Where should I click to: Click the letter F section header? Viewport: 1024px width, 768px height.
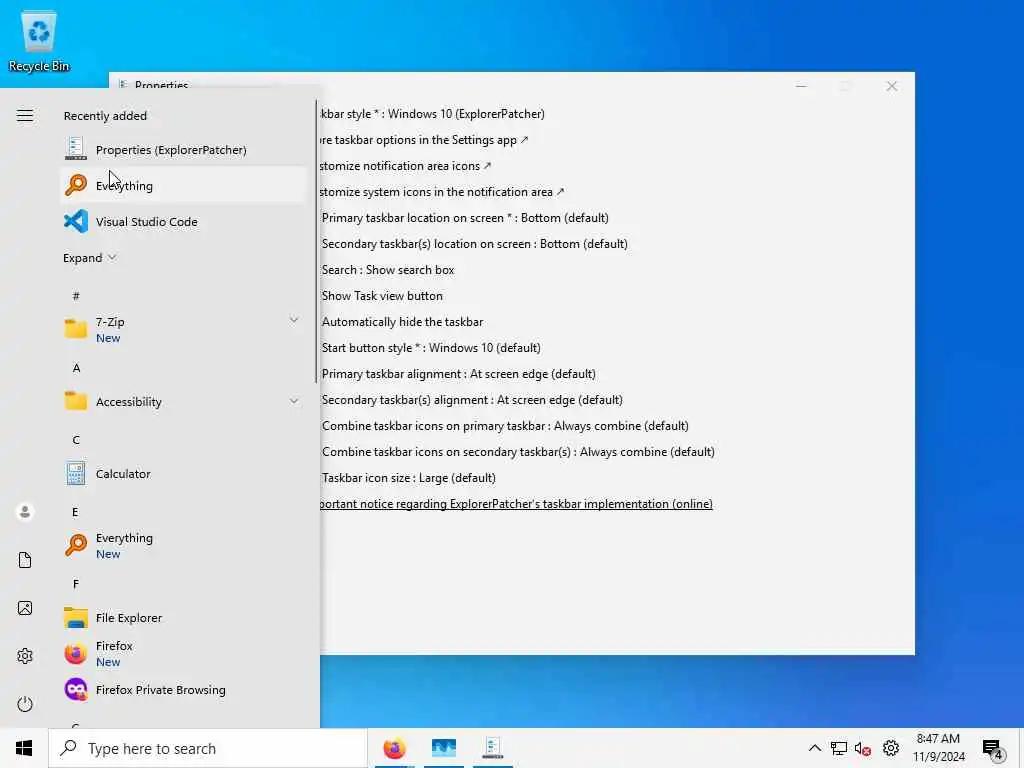point(76,583)
